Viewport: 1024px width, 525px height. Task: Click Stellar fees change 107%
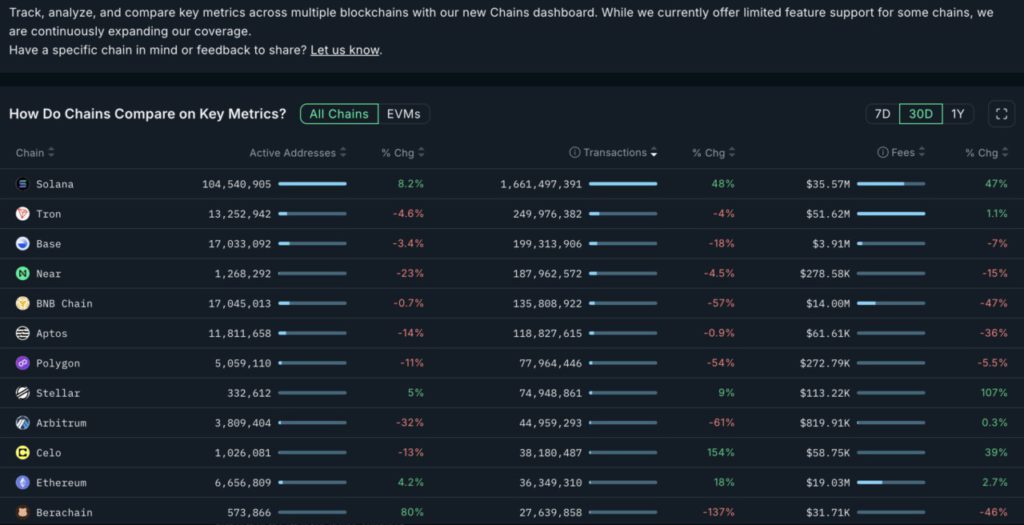[x=994, y=393]
